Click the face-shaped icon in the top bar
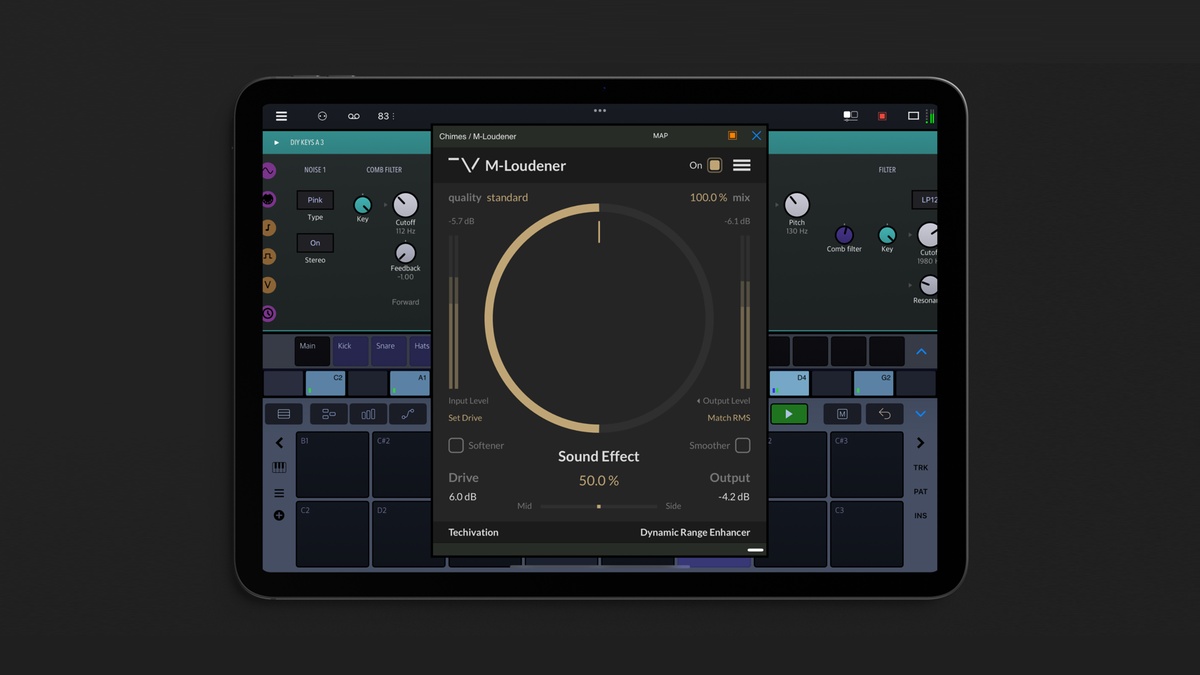Image resolution: width=1200 pixels, height=675 pixels. point(322,116)
